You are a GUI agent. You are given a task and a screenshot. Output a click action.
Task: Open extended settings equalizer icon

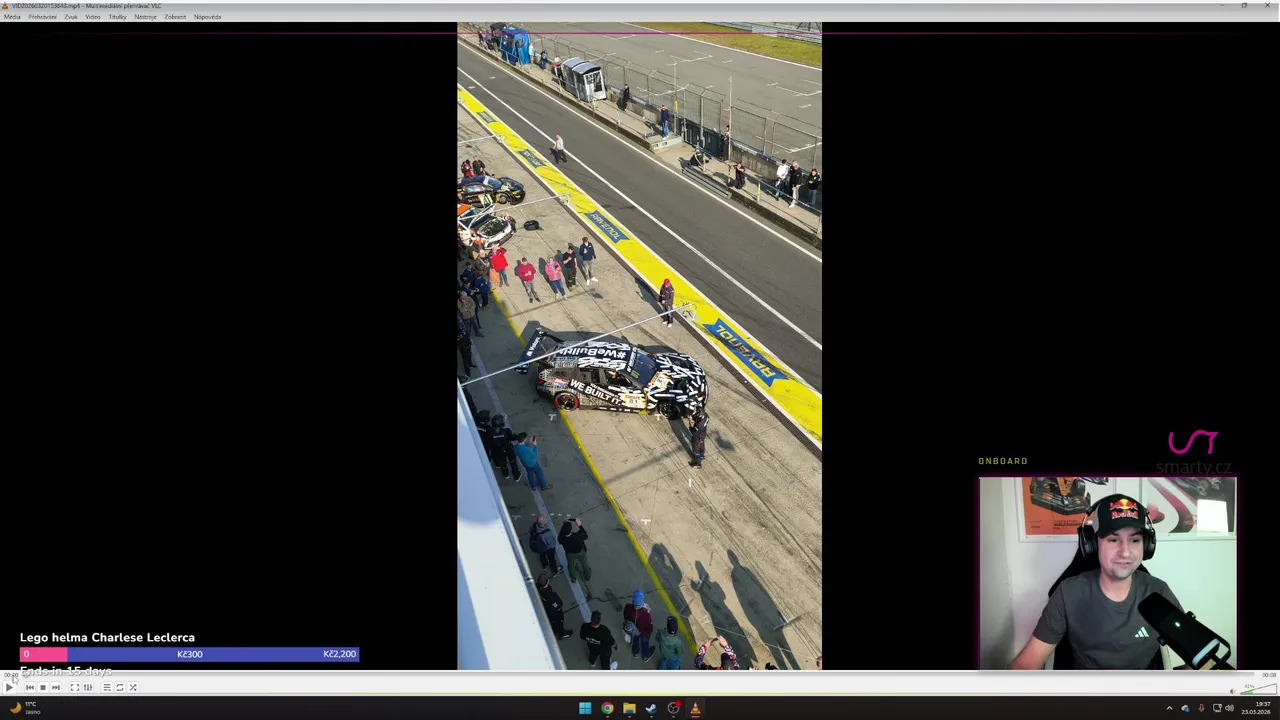(x=88, y=687)
